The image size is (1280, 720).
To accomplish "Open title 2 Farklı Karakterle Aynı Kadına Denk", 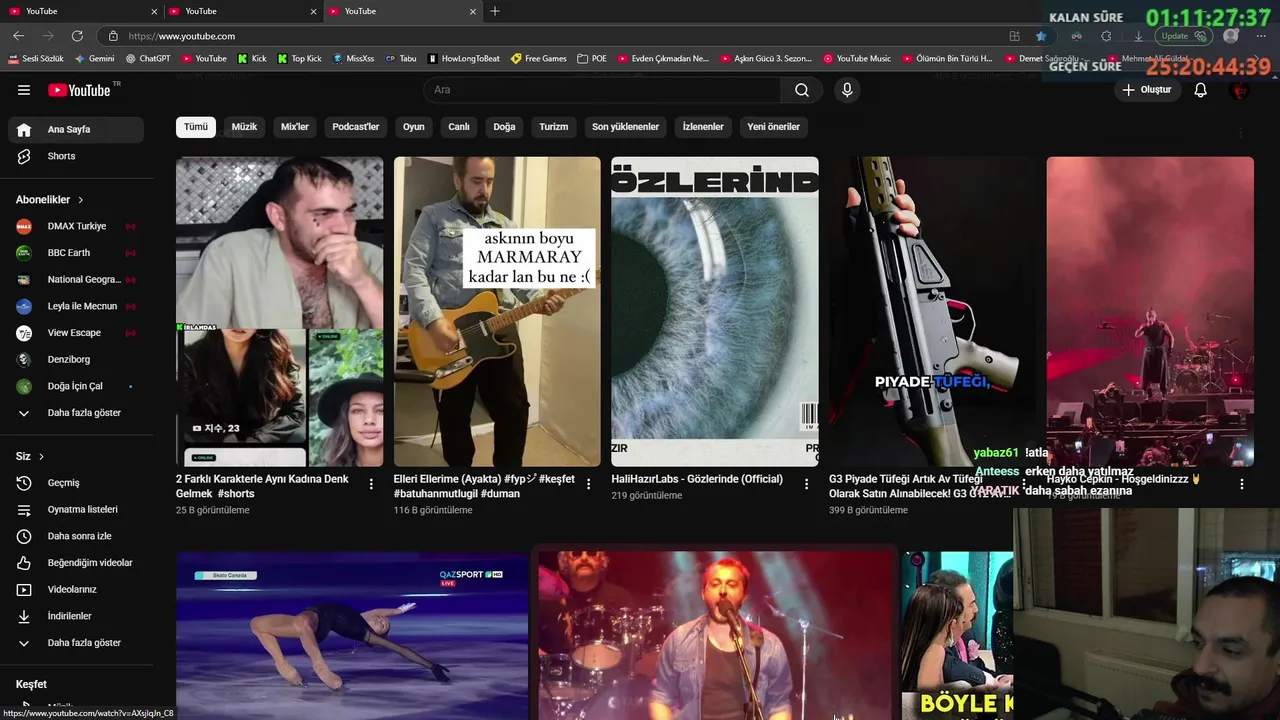I will click(262, 486).
